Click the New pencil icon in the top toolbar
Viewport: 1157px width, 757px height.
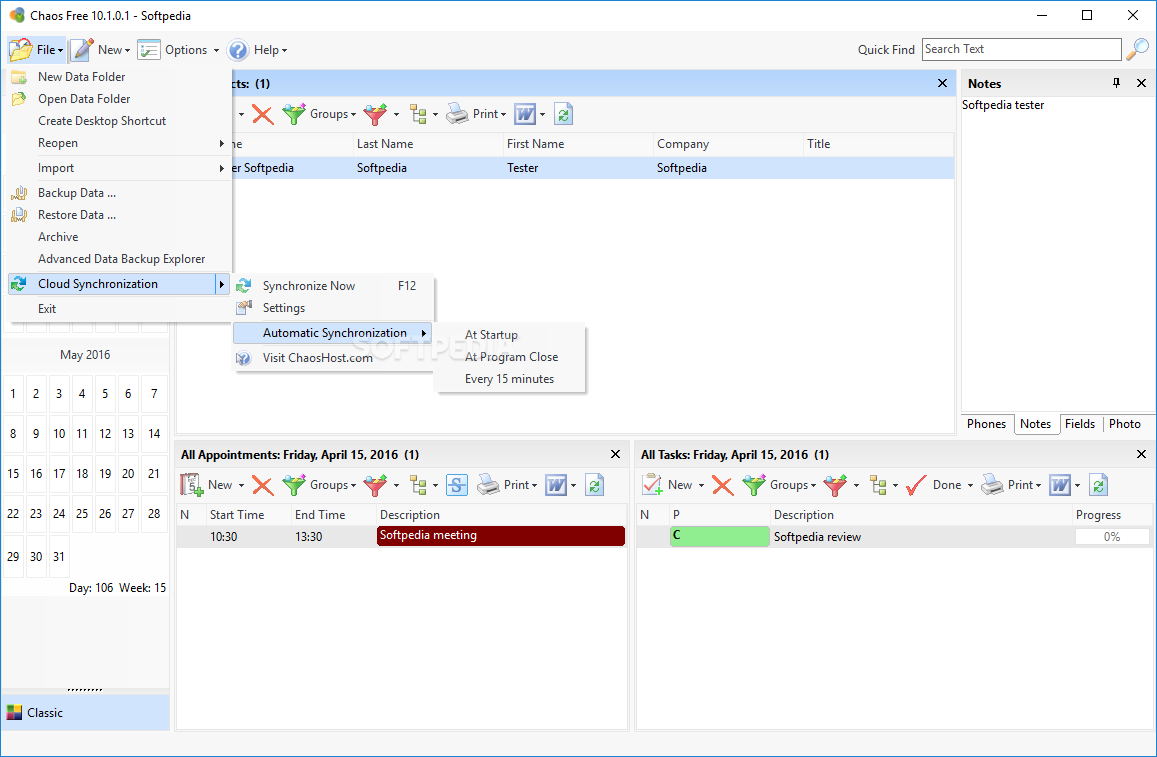[x=81, y=50]
